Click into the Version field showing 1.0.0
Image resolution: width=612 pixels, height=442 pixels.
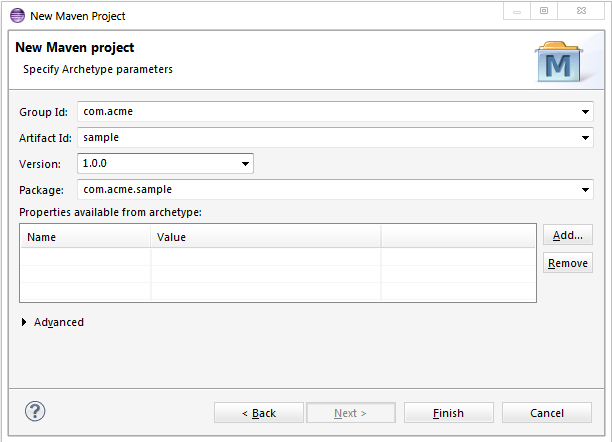click(x=158, y=164)
